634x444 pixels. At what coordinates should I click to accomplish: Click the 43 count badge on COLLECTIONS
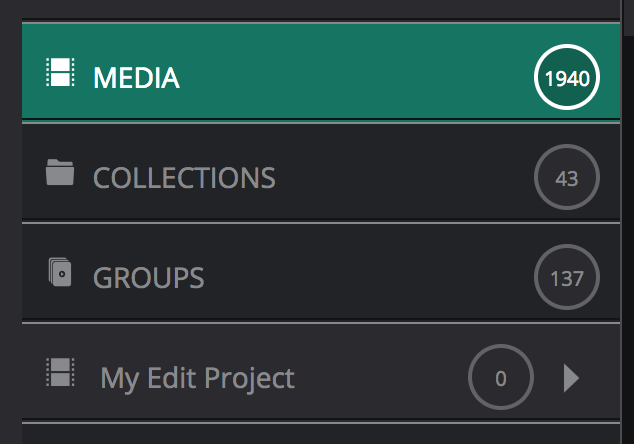(x=567, y=178)
